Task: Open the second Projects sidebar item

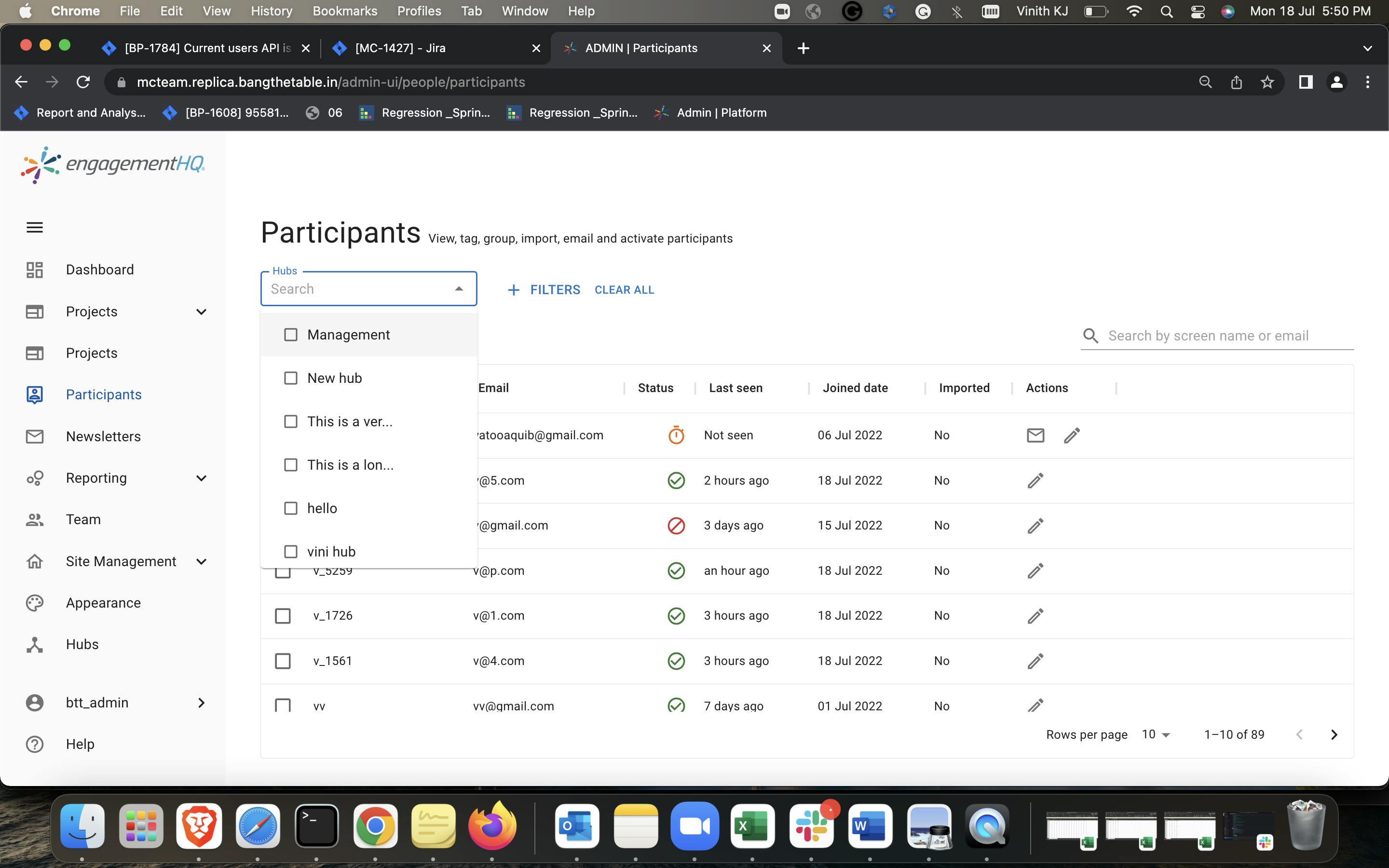Action: [x=91, y=353]
